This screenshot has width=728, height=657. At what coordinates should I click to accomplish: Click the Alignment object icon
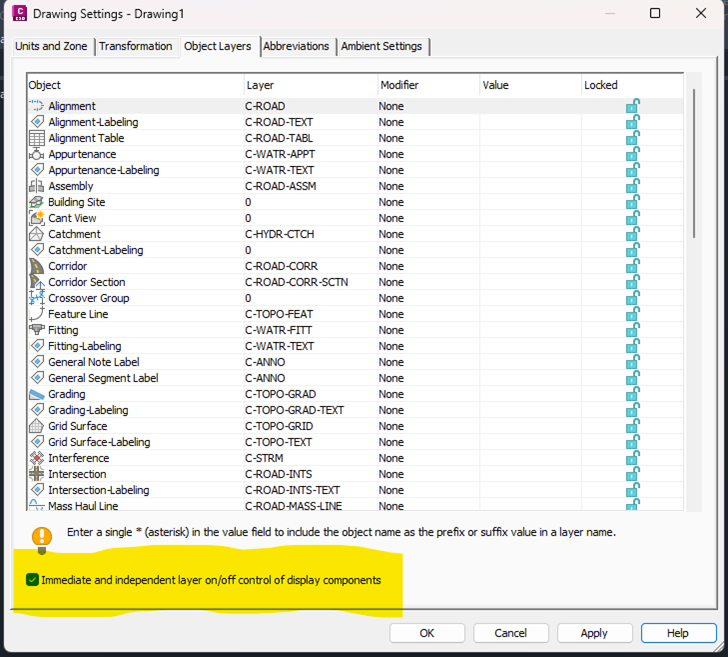36,106
